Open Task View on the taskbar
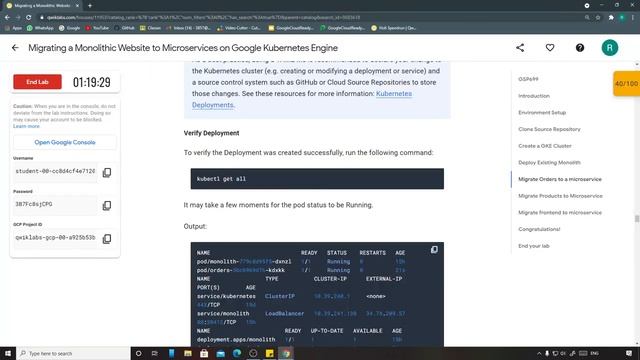The height and width of the screenshot is (360, 640). 155,353
